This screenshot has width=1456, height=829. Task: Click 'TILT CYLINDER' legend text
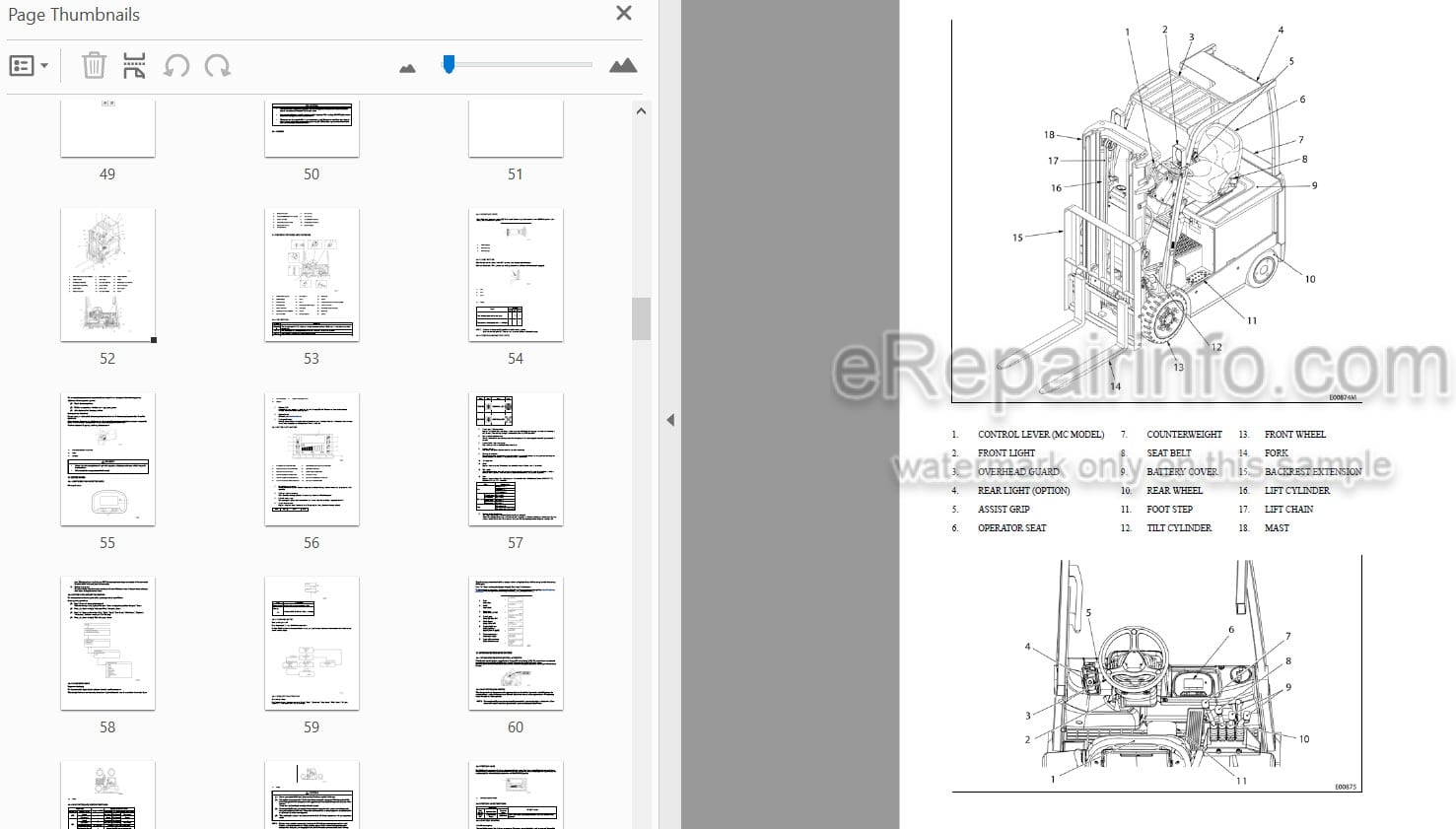coord(1179,528)
